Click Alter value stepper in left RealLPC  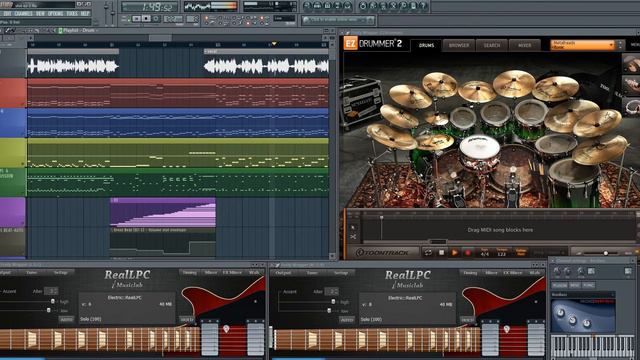pyautogui.click(x=51, y=291)
